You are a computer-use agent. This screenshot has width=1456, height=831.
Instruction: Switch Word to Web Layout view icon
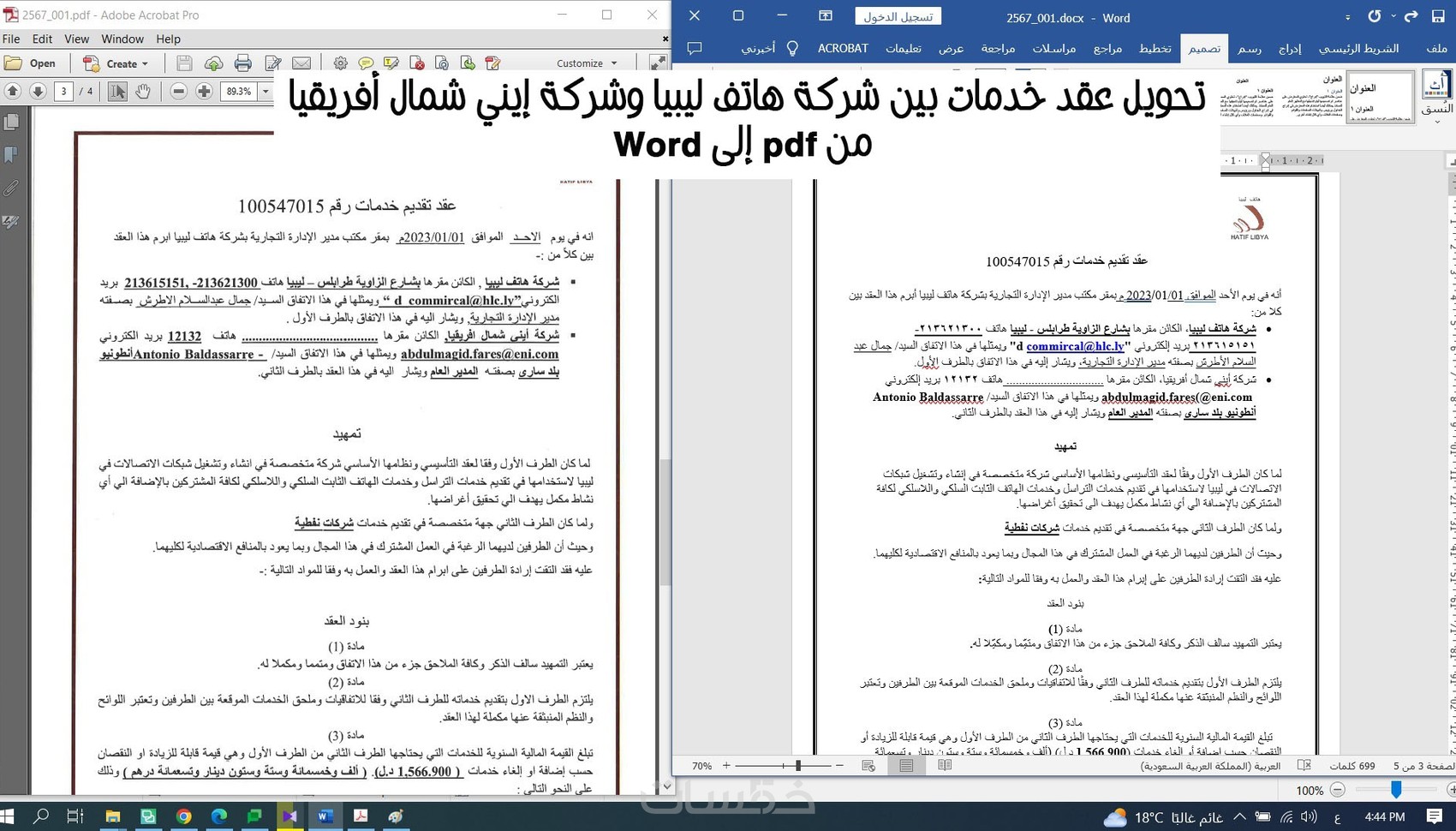point(868,765)
